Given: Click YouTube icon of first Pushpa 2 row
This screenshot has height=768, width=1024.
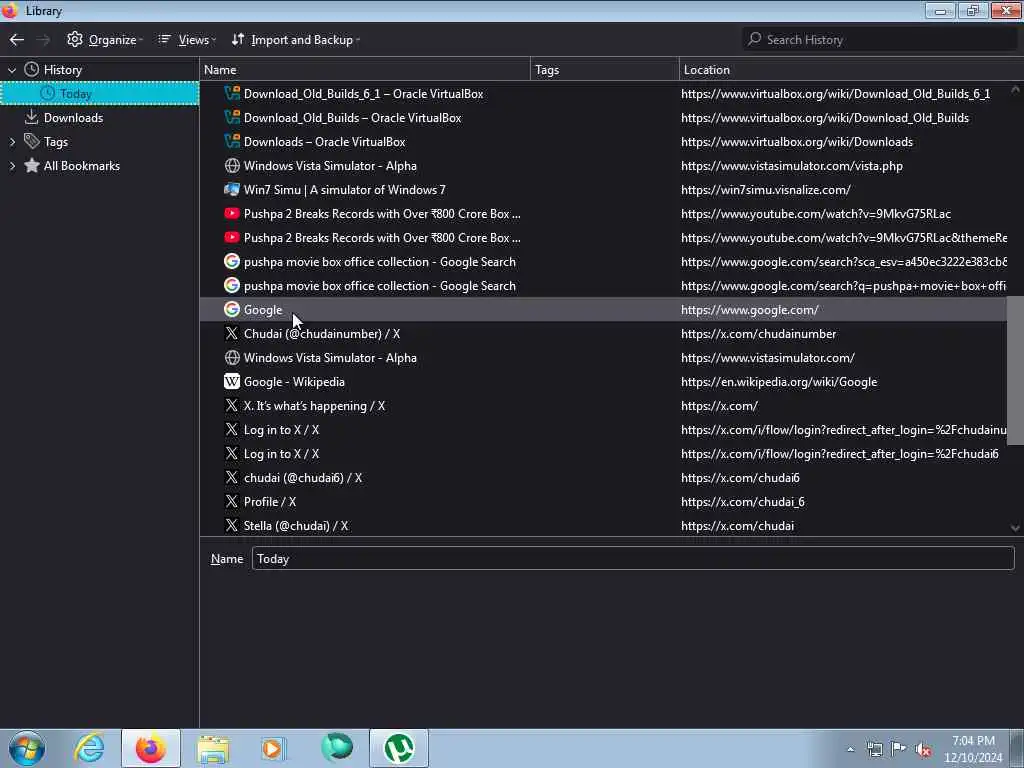Looking at the screenshot, I should 232,214.
